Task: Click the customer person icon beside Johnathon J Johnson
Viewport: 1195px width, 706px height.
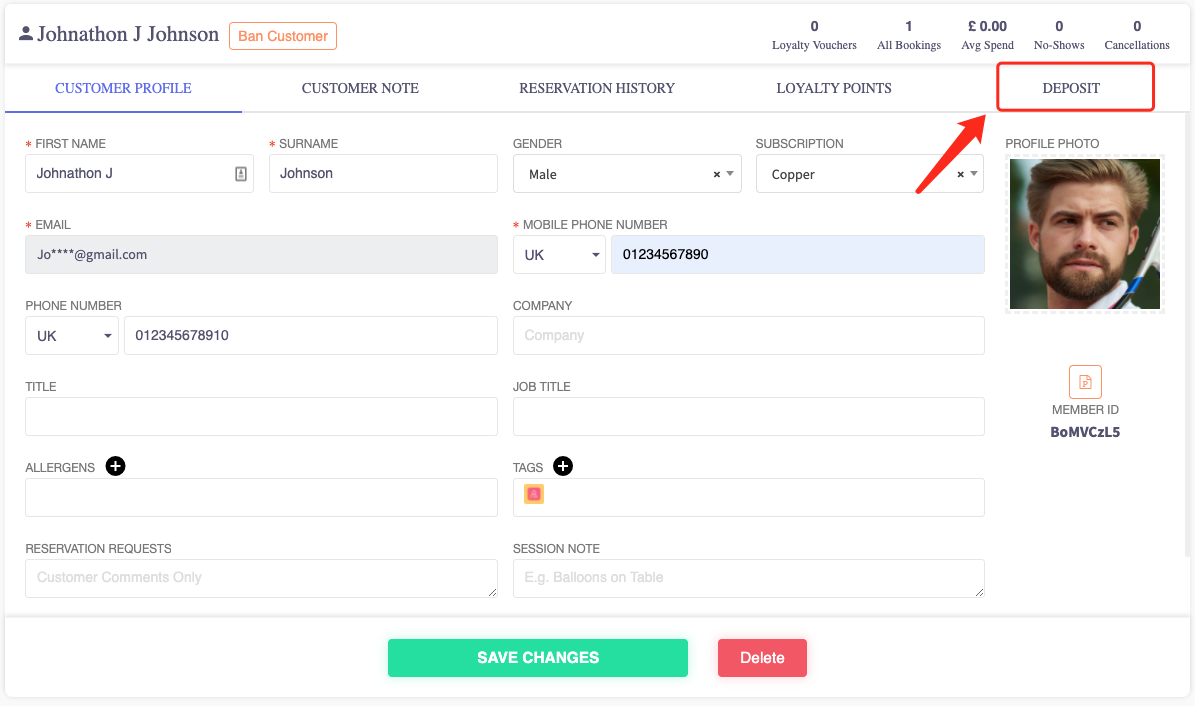Action: [x=26, y=34]
